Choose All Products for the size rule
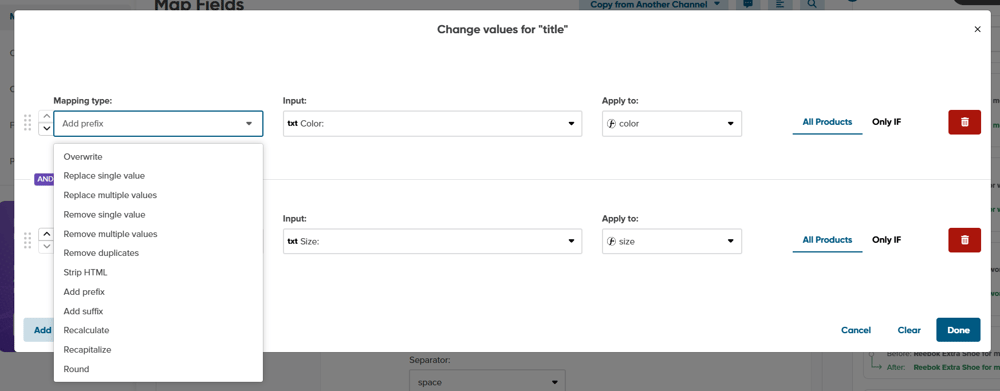Screen dimensions: 1000x391 [x=827, y=240]
